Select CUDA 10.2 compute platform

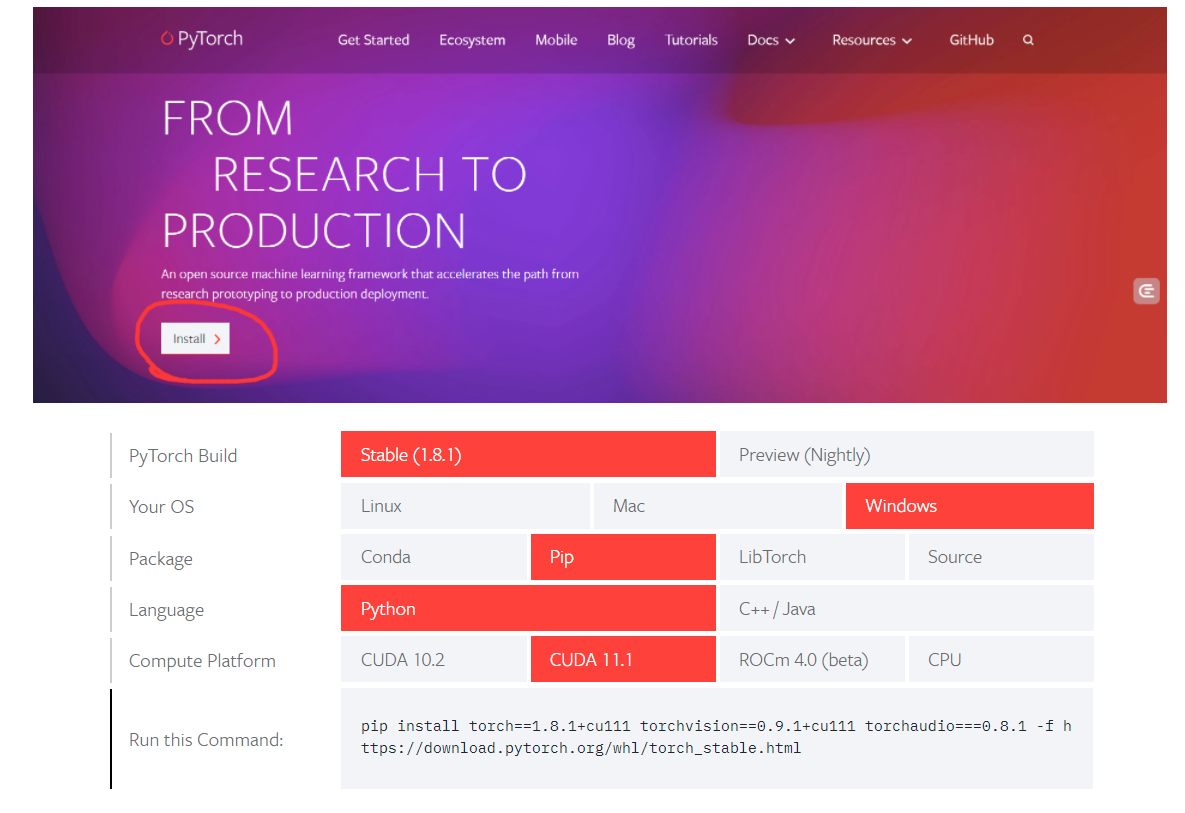[x=434, y=659]
